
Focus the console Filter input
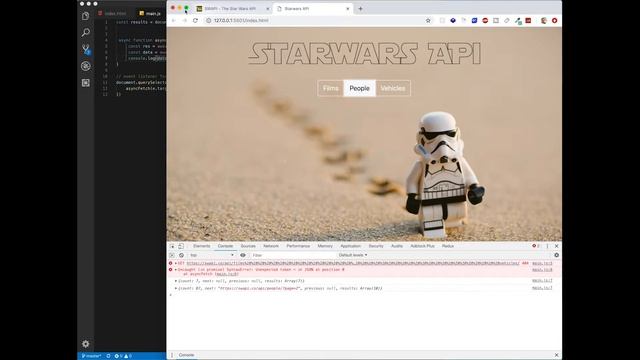point(292,255)
